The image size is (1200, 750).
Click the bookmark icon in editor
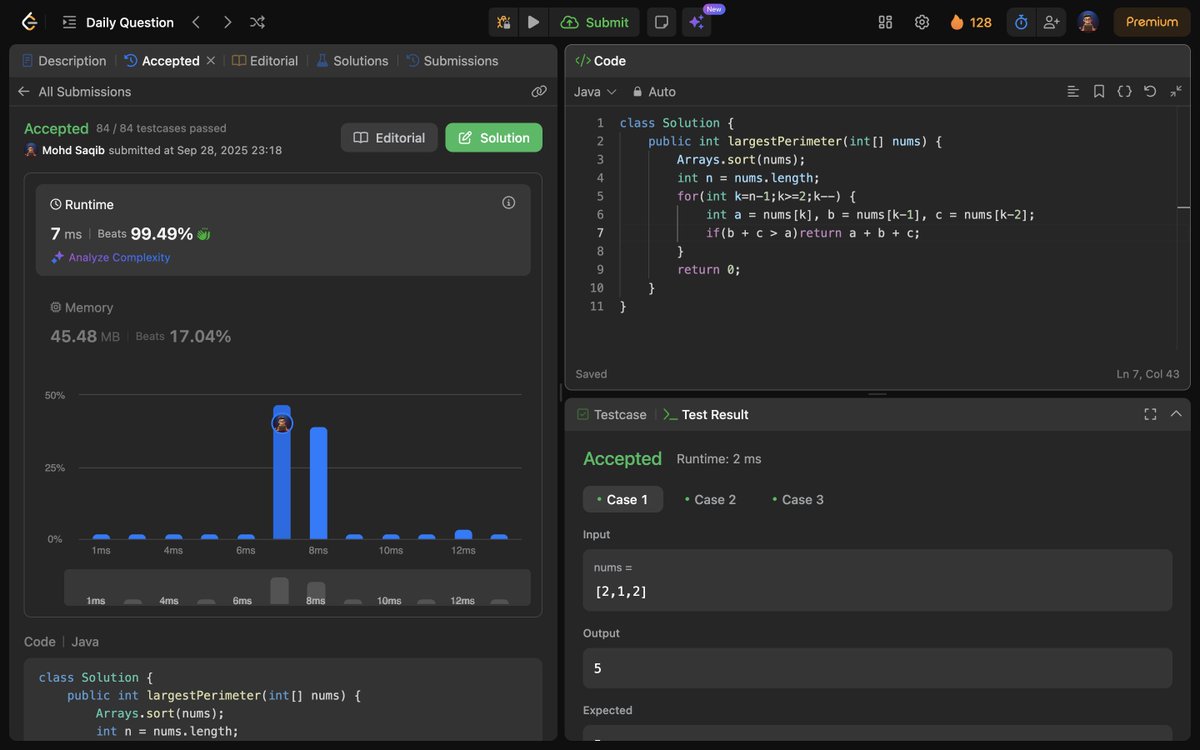click(1099, 91)
